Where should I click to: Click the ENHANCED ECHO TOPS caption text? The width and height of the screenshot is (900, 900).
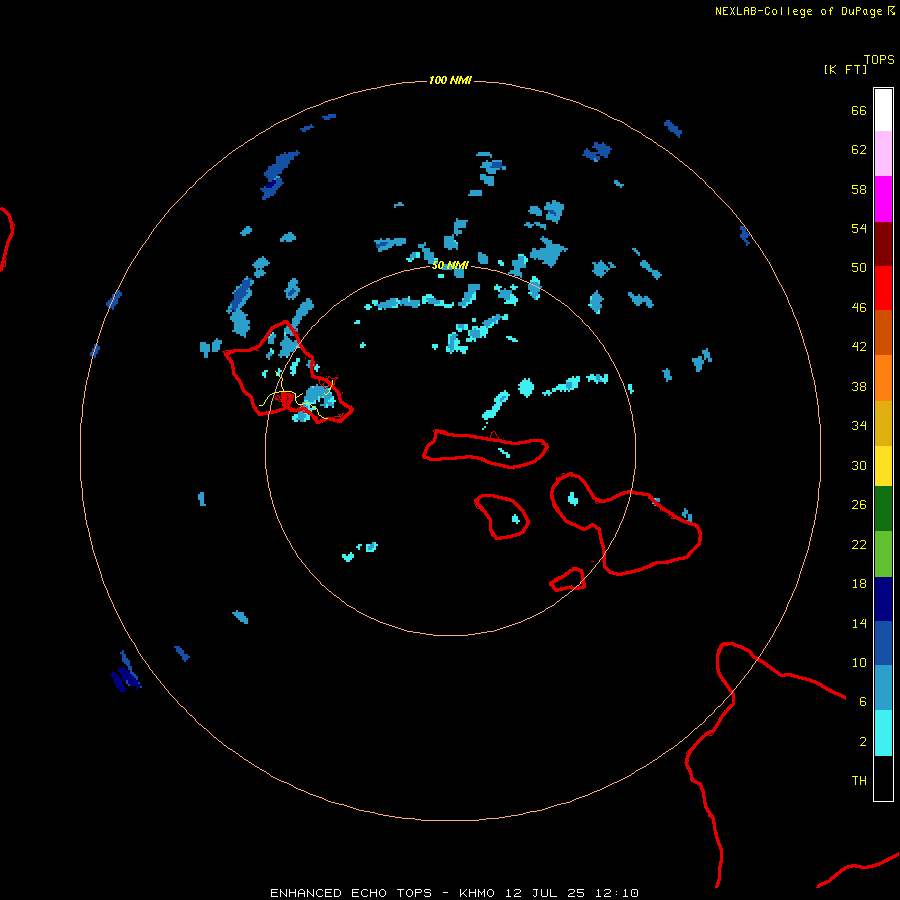click(351, 893)
